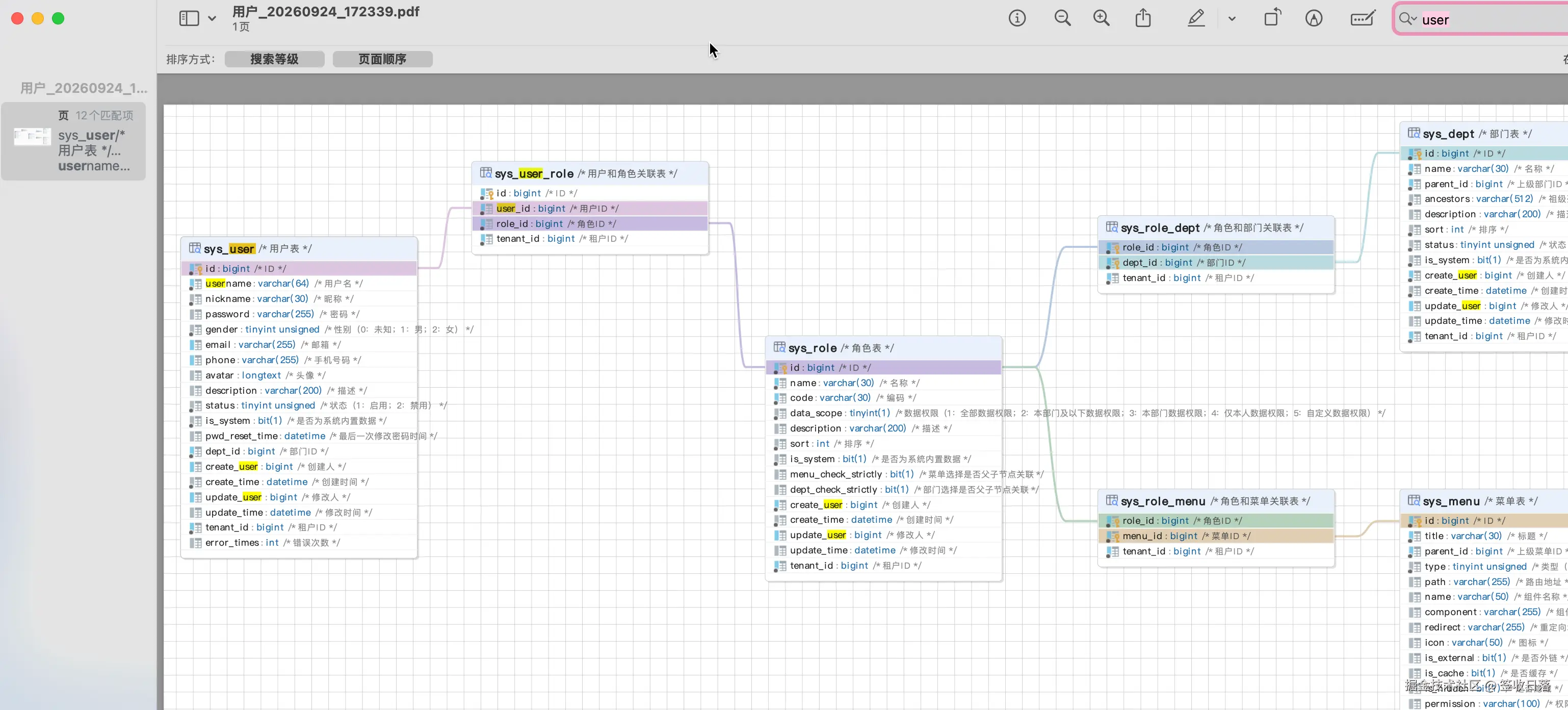Rotate the page with the rotate icon
Viewport: 1568px width, 710px height.
click(x=1272, y=18)
